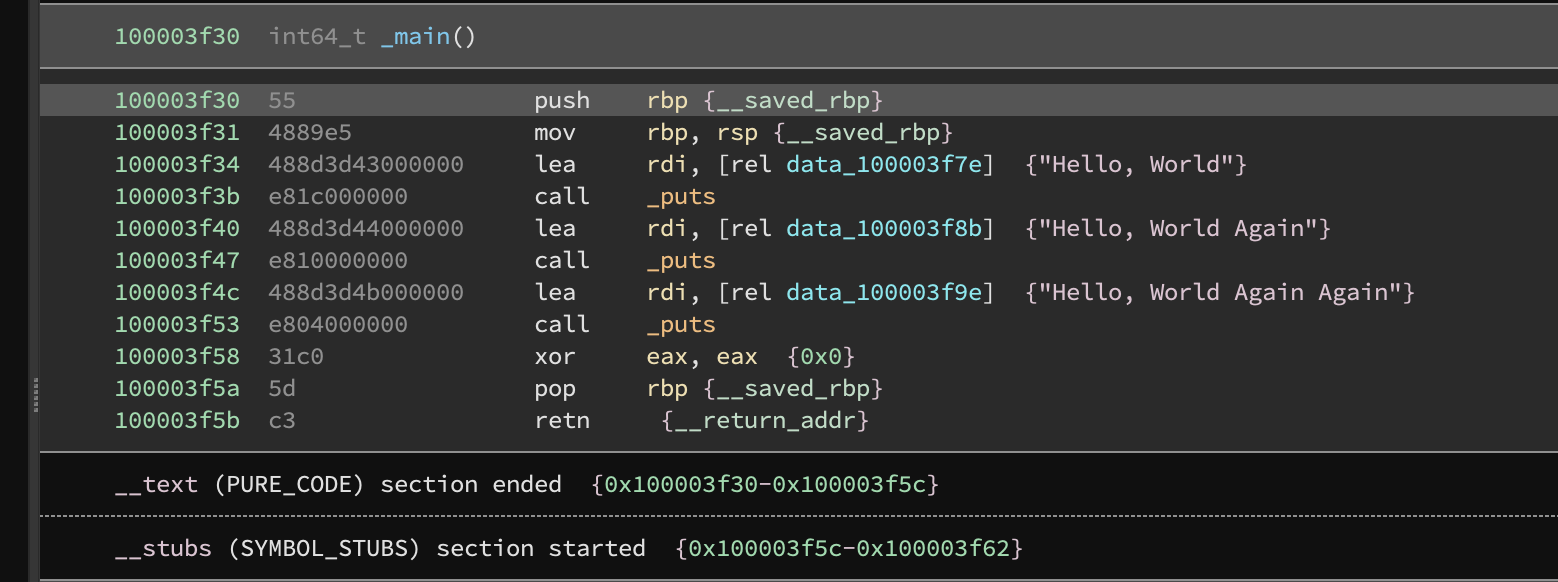
Task: Click the {__saved_rbp} annotation on push line
Action: [x=793, y=100]
